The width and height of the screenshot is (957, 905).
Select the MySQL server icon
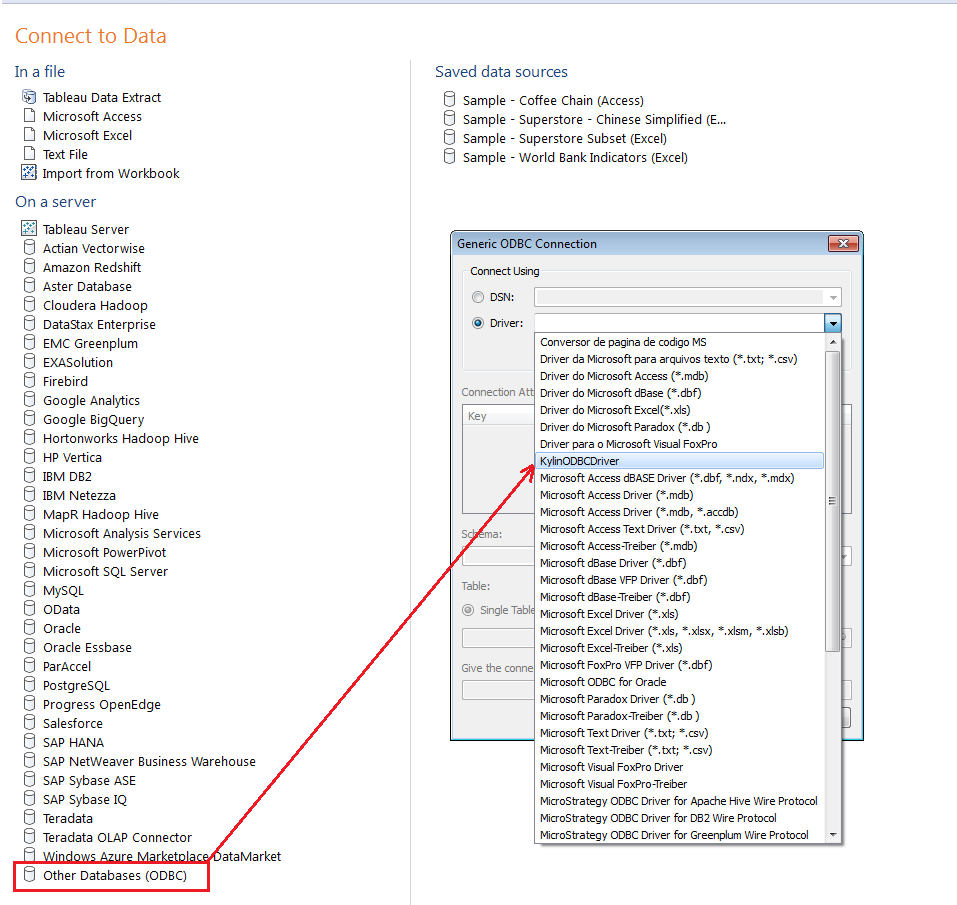(x=28, y=590)
